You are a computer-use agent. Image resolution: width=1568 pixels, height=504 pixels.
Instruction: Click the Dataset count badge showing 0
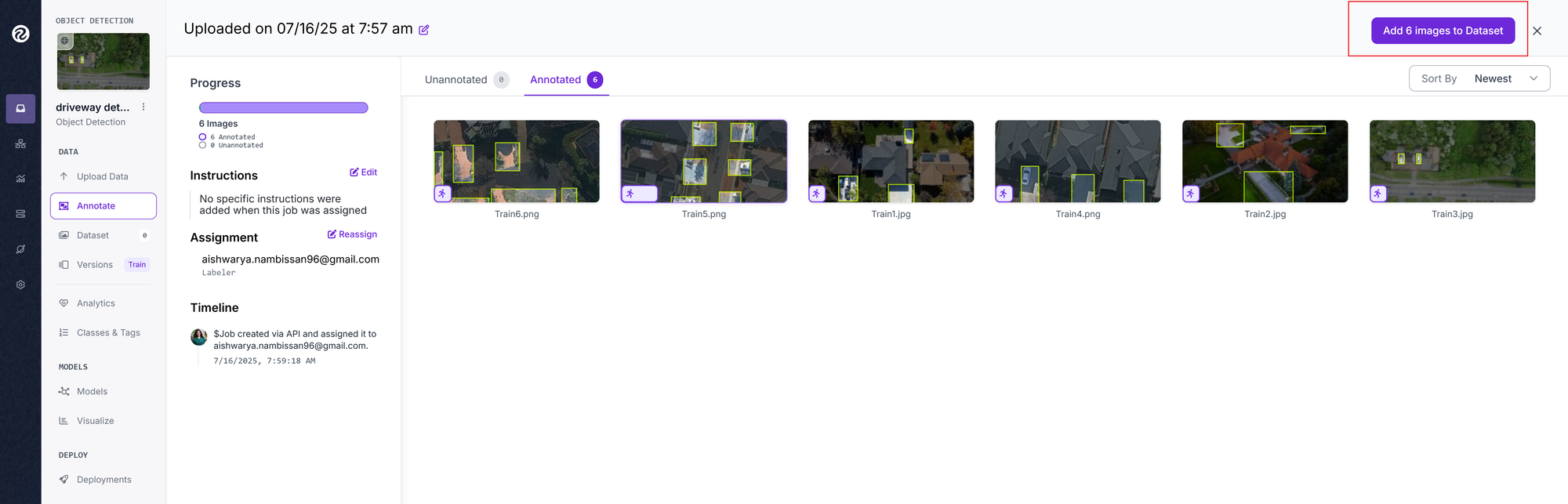144,235
